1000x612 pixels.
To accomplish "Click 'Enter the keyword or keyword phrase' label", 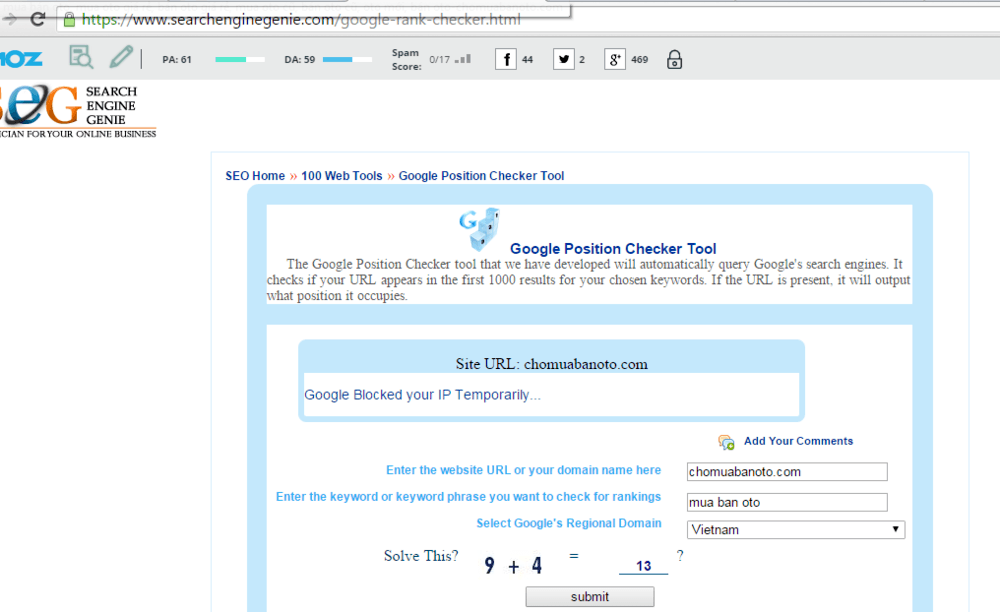I will 469,497.
